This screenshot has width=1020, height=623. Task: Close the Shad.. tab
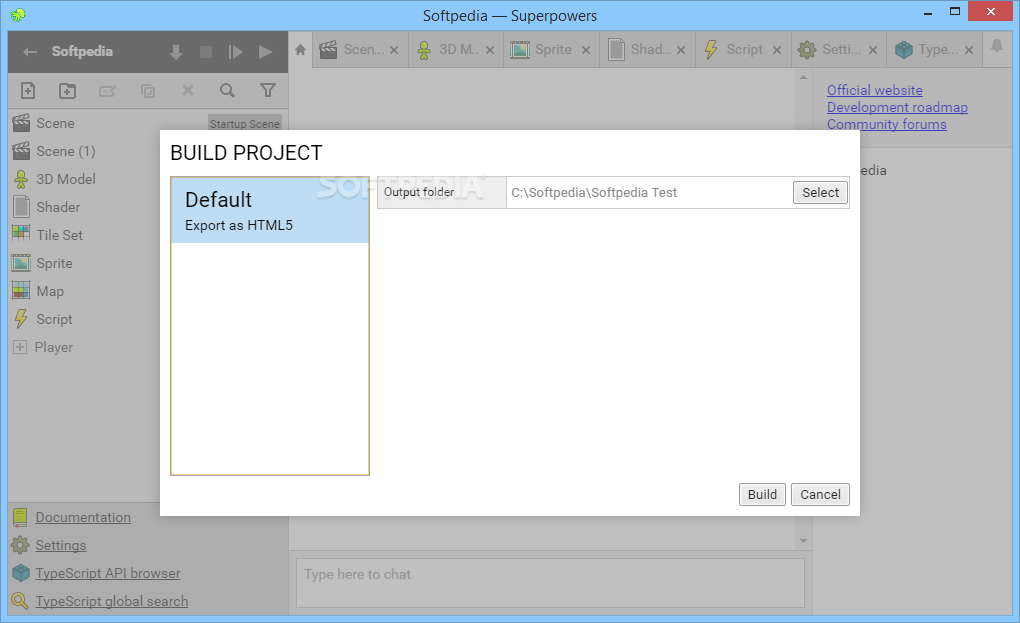coord(681,50)
